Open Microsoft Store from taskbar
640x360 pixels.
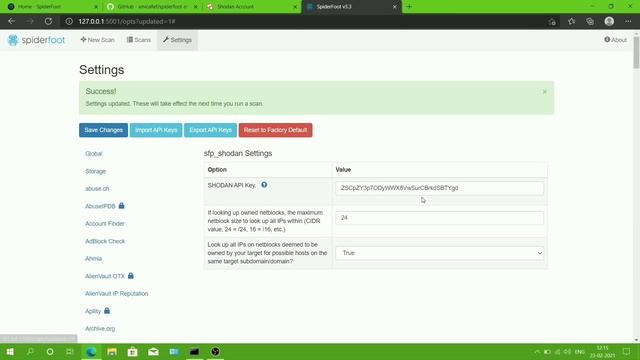[133, 351]
